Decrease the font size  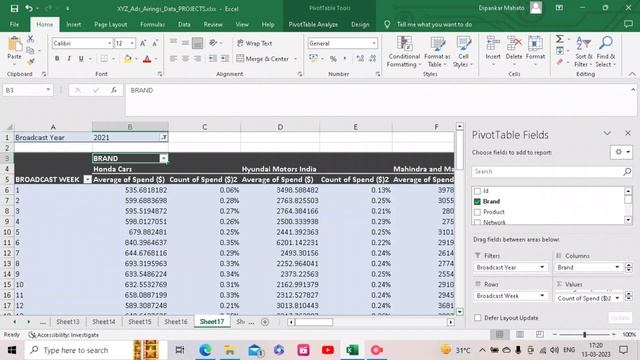(155, 43)
